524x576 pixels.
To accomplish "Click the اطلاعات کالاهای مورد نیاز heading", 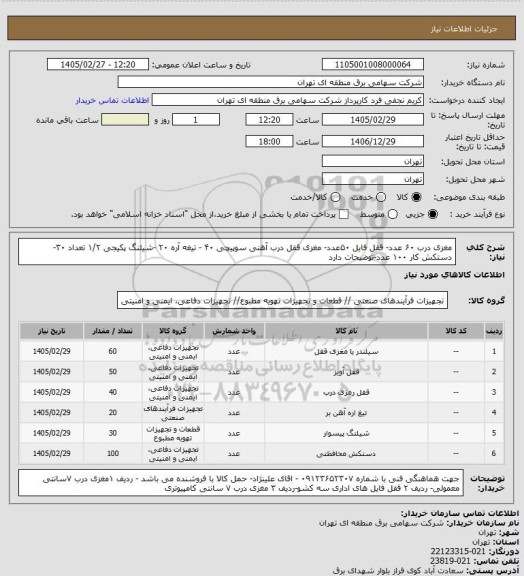I will 455,275.
